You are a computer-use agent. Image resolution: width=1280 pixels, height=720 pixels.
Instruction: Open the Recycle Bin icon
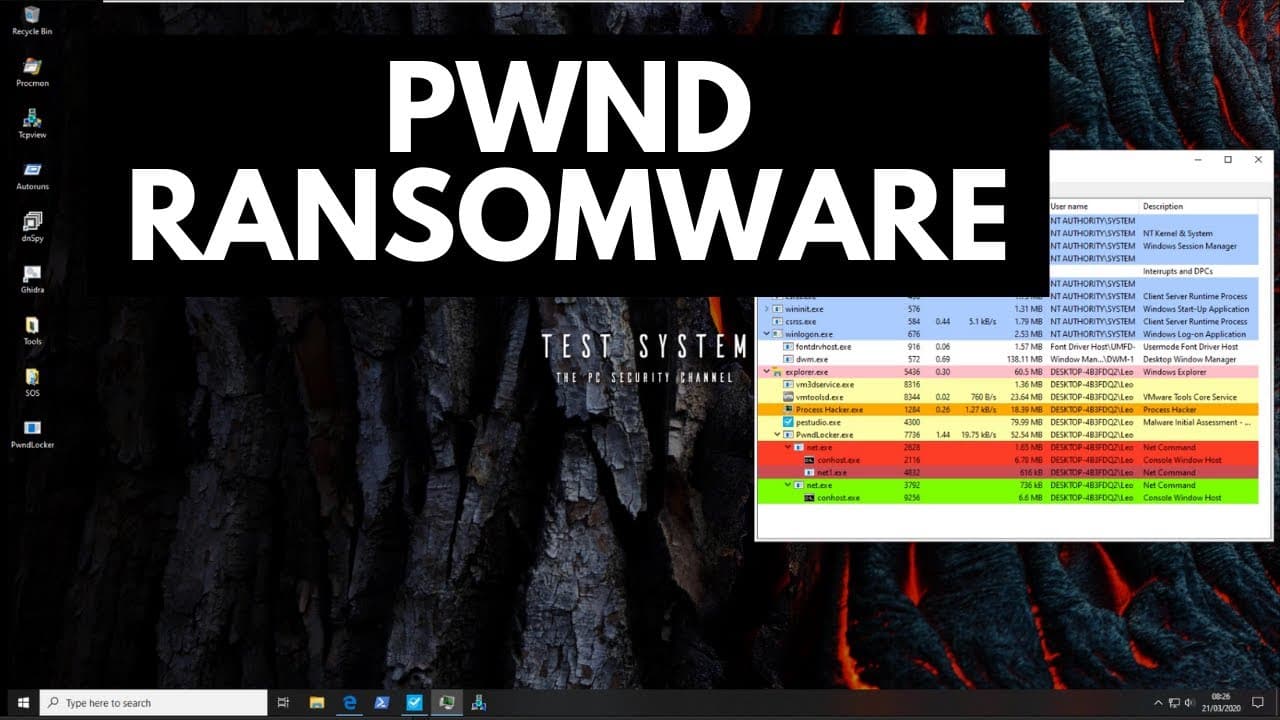tap(32, 20)
